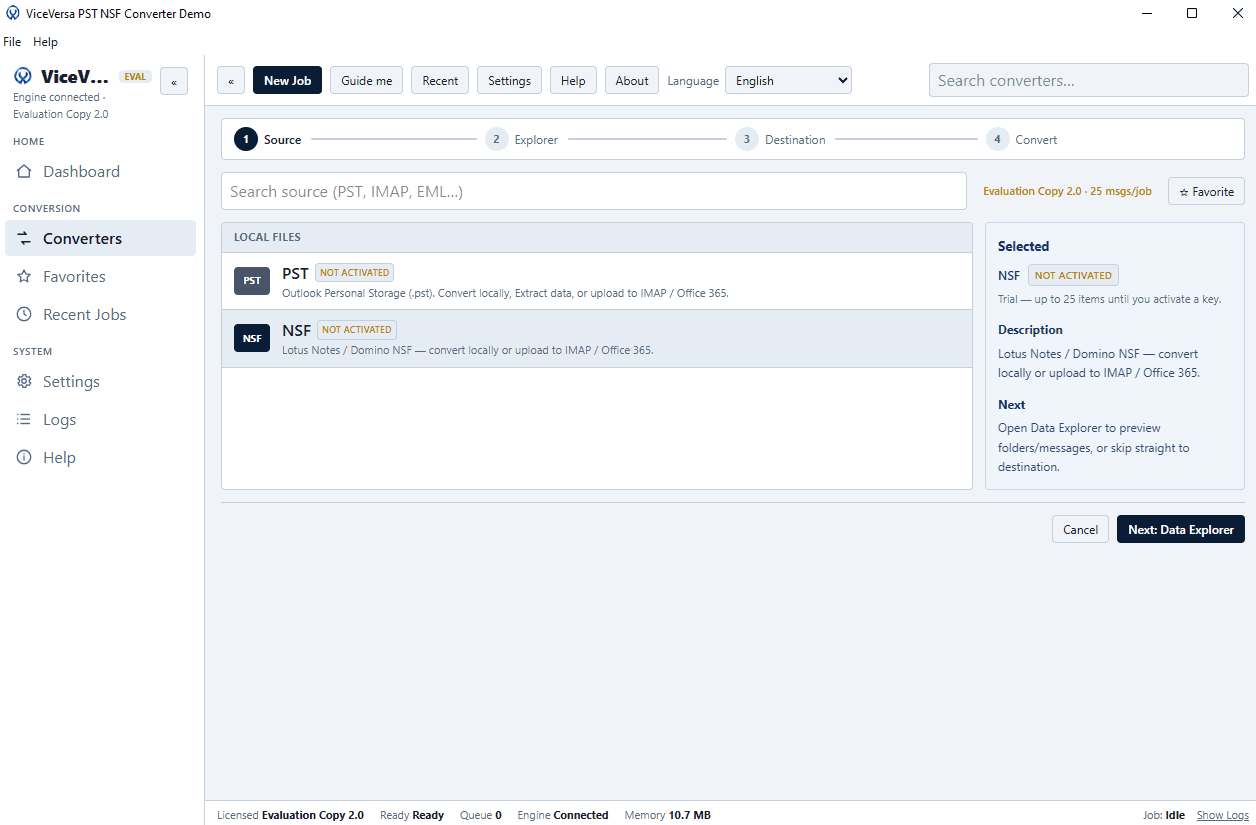
Task: Click the Guide me button
Action: point(366,81)
